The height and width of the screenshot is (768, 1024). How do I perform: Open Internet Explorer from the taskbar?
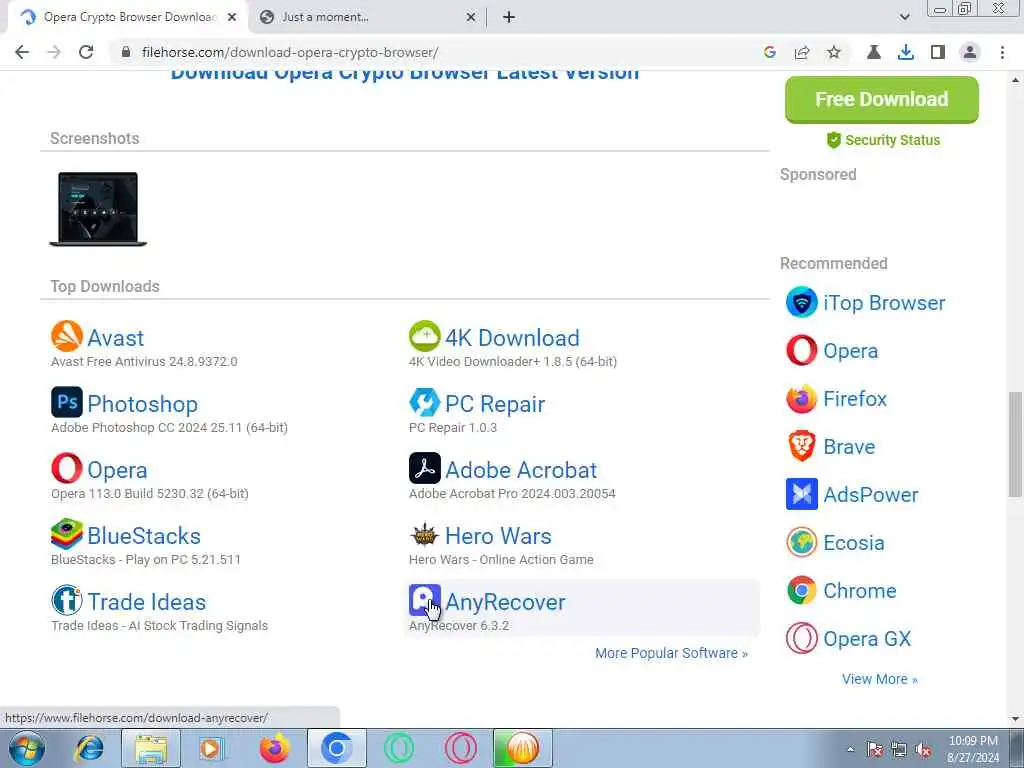[89, 748]
